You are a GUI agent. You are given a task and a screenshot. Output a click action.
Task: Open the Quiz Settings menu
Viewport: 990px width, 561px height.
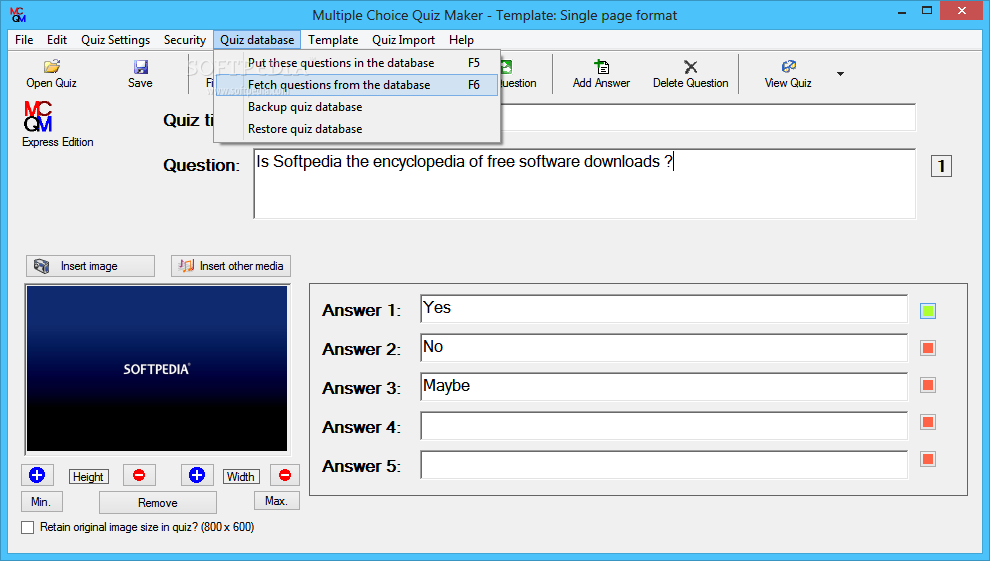click(x=116, y=40)
